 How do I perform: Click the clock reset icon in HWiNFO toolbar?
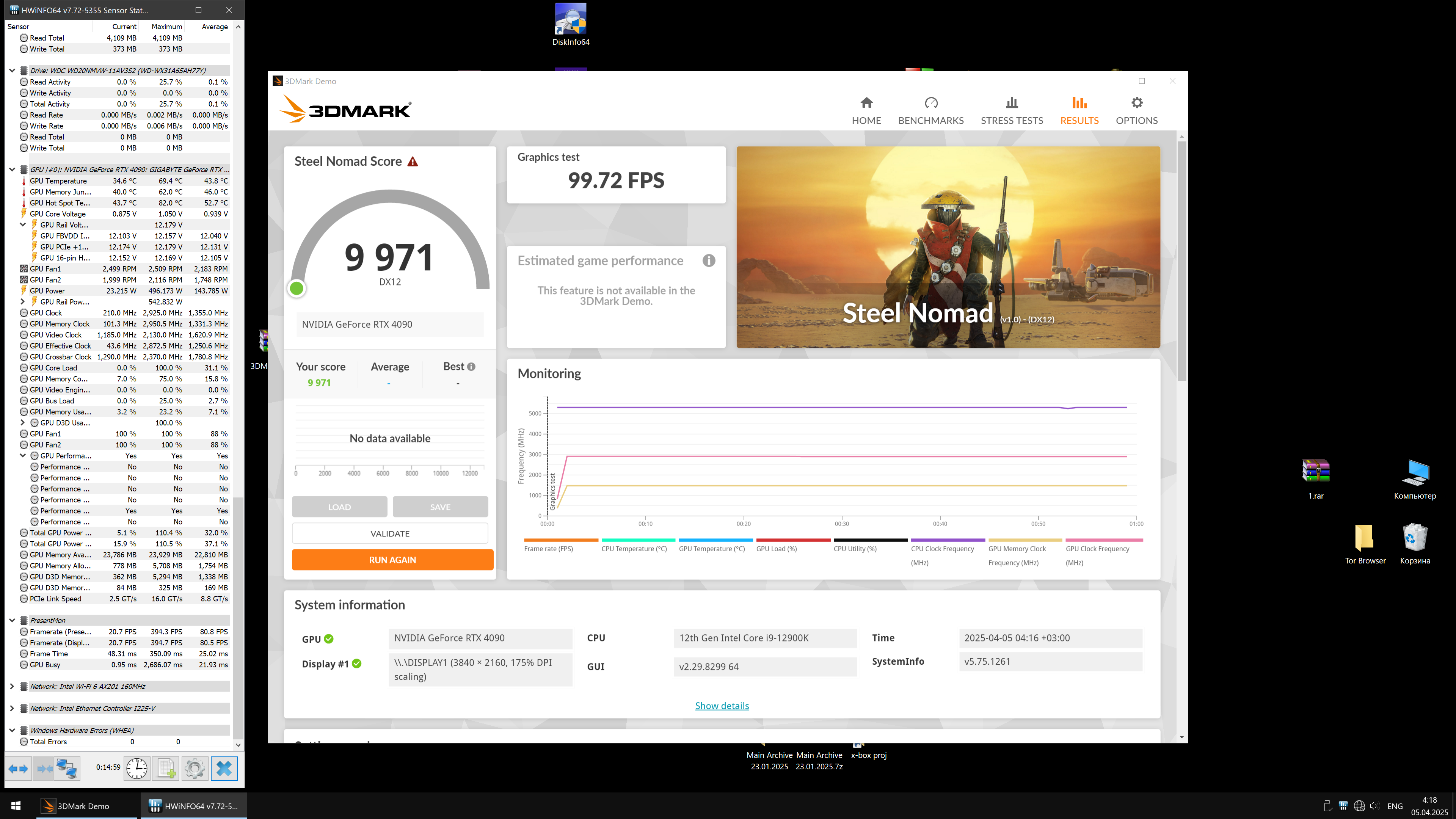[137, 768]
